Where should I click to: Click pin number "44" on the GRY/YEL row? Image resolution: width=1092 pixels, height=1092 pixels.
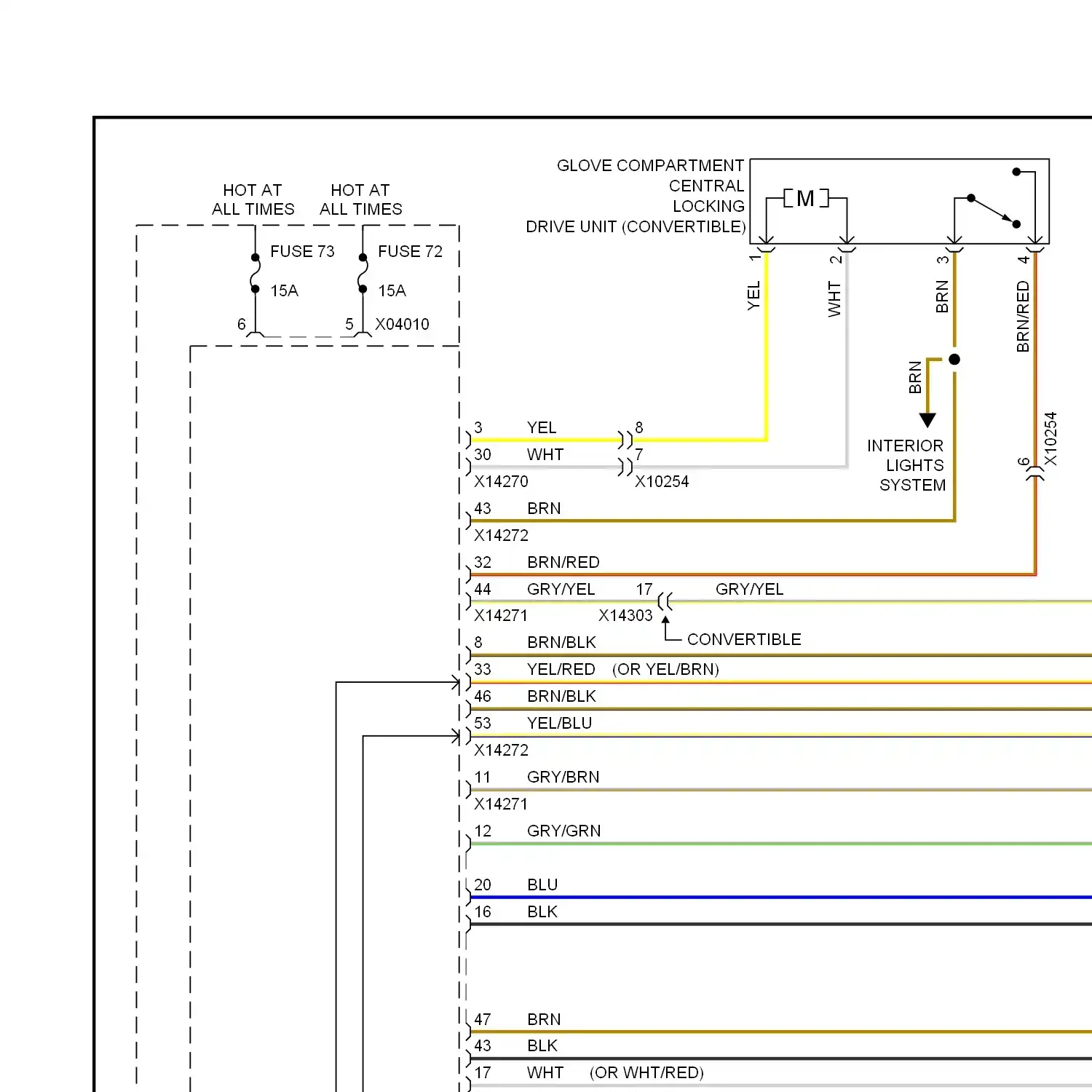483,589
